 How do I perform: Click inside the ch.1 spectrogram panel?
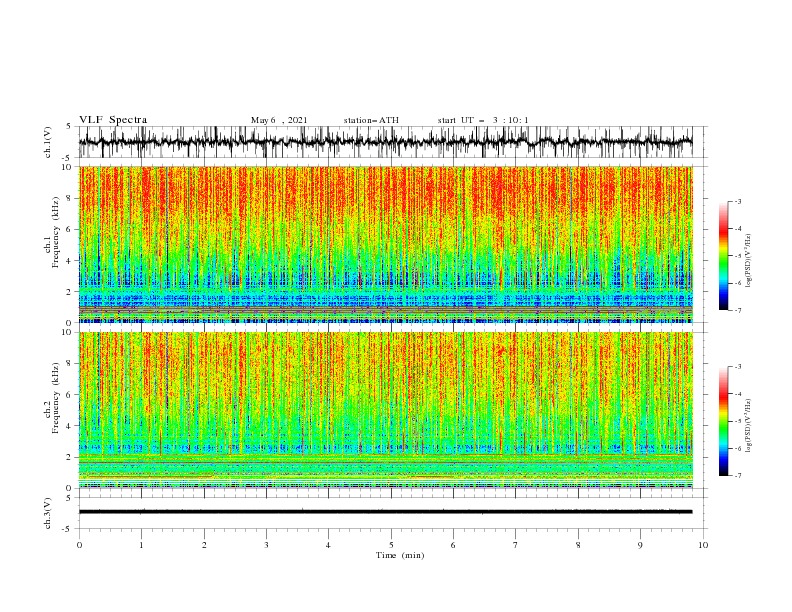click(x=385, y=244)
